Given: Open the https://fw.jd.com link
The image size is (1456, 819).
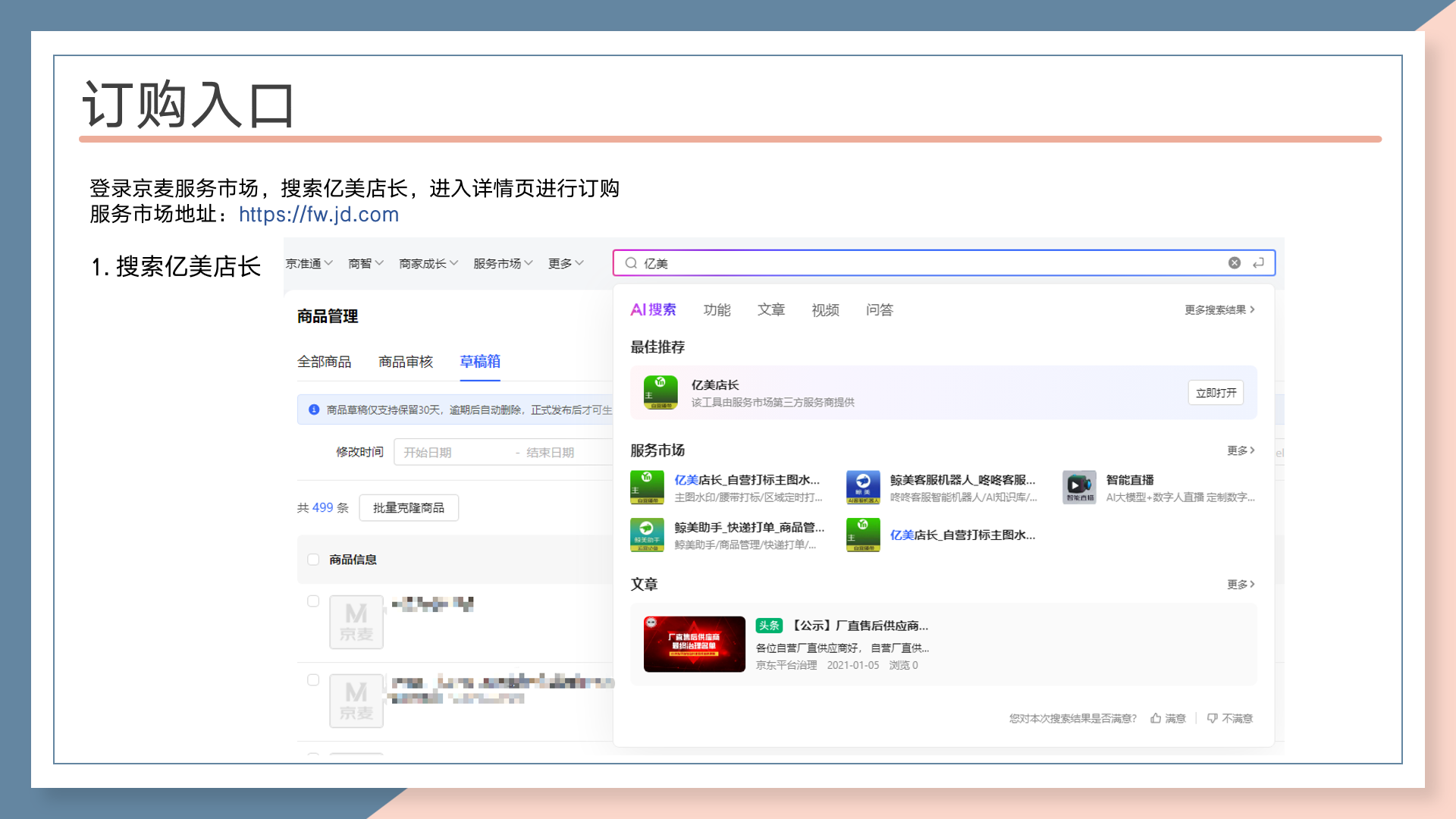Looking at the screenshot, I should 318,215.
